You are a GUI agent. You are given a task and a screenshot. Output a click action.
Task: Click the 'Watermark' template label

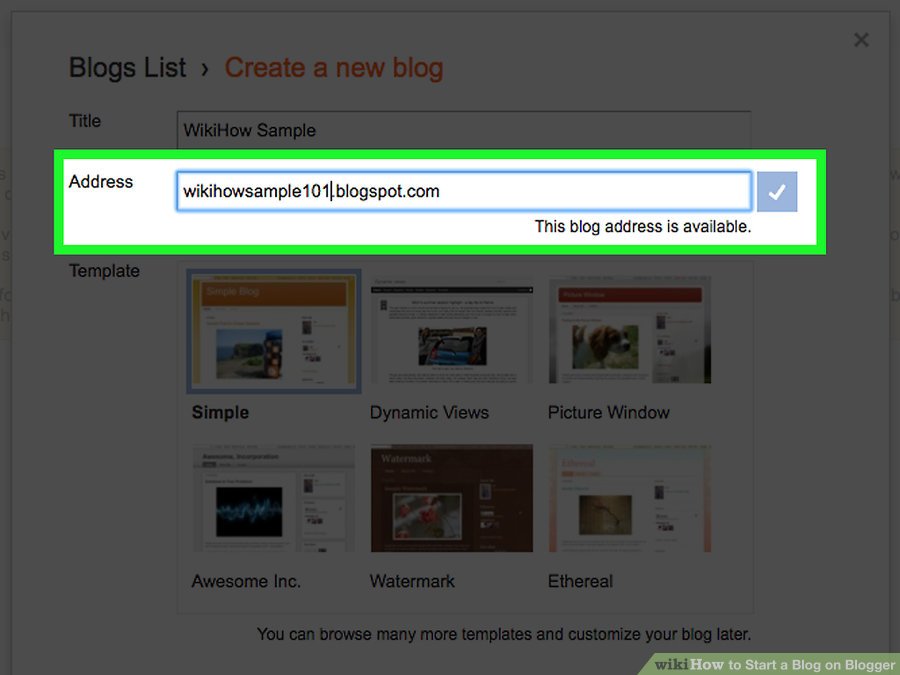pos(412,581)
